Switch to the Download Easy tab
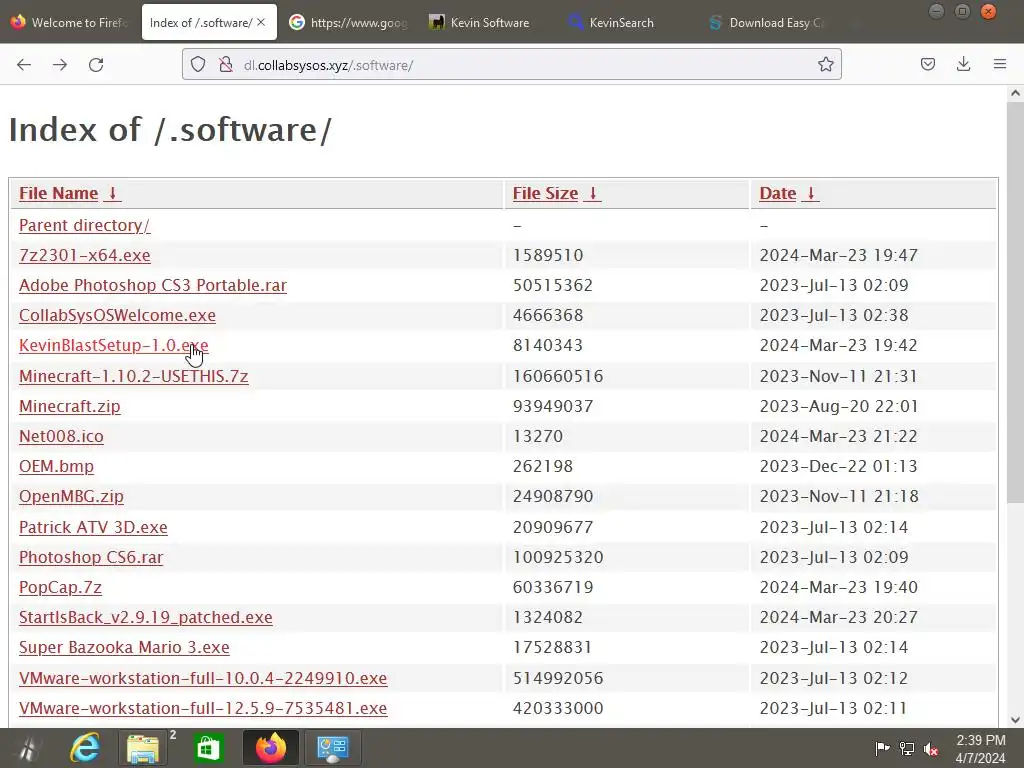1024x768 pixels. pyautogui.click(x=768, y=22)
